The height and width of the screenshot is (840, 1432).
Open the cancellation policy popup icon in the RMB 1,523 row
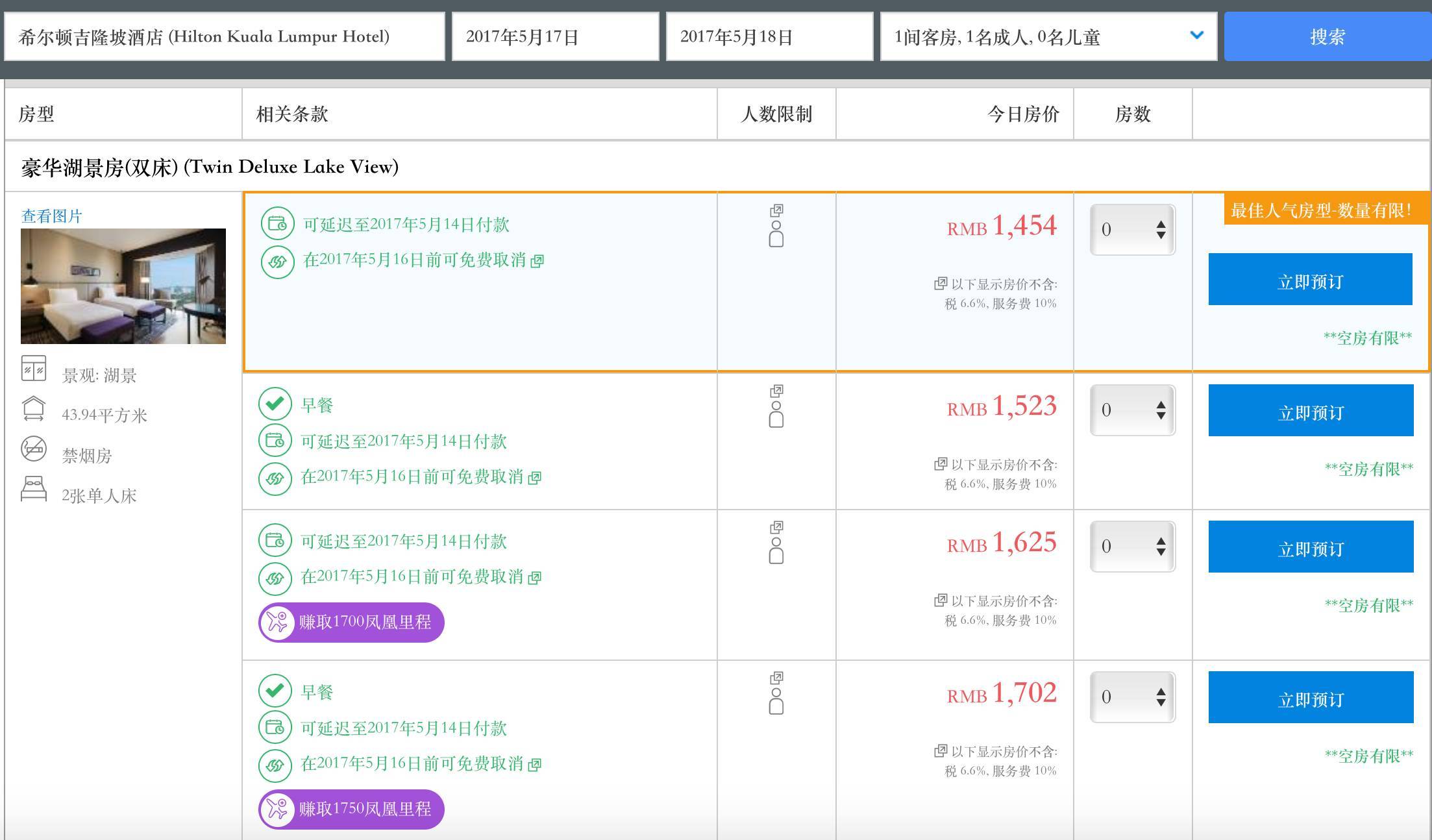click(535, 478)
